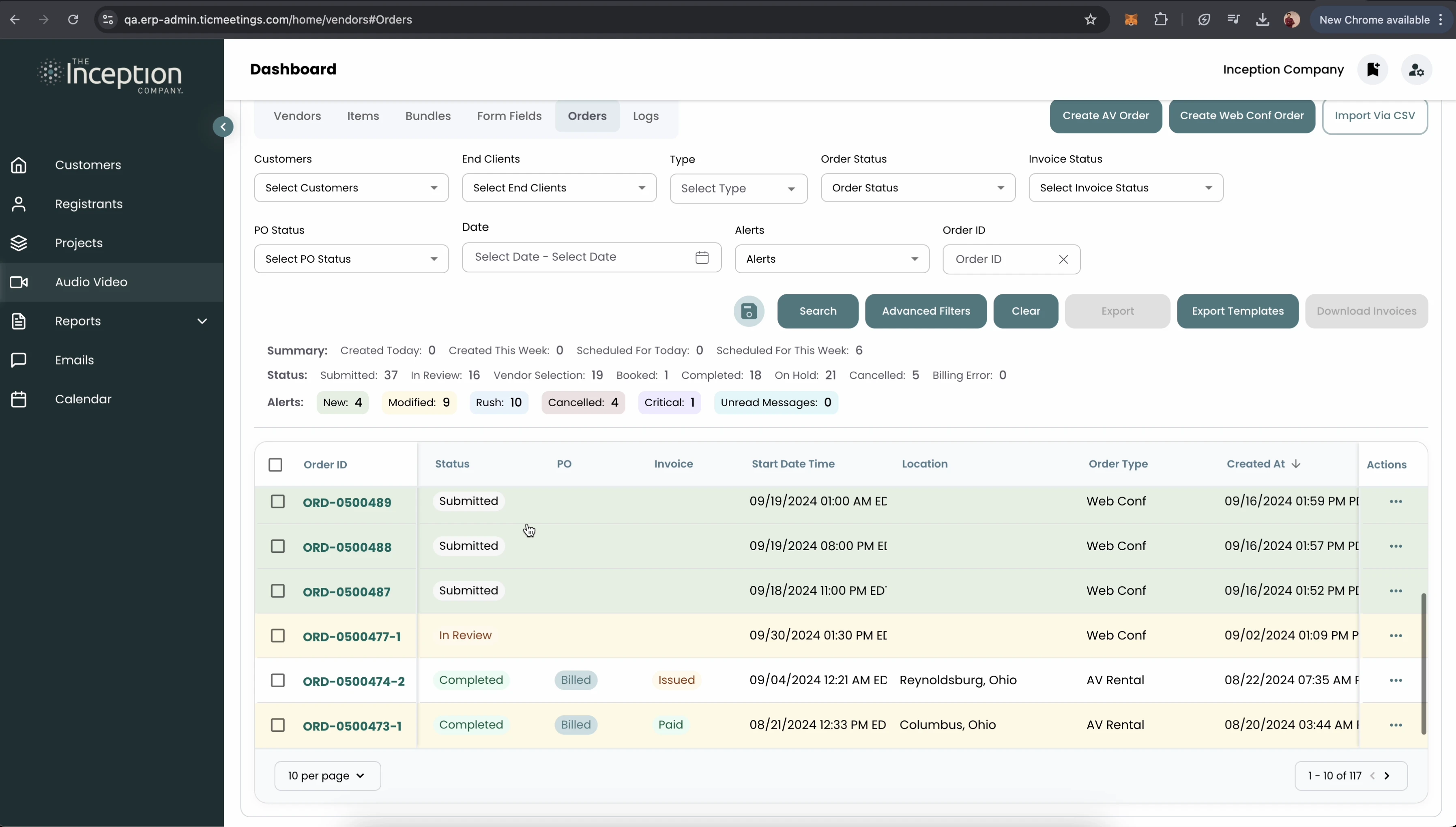Click the Create AV Order button
The width and height of the screenshot is (1456, 827).
click(x=1106, y=116)
